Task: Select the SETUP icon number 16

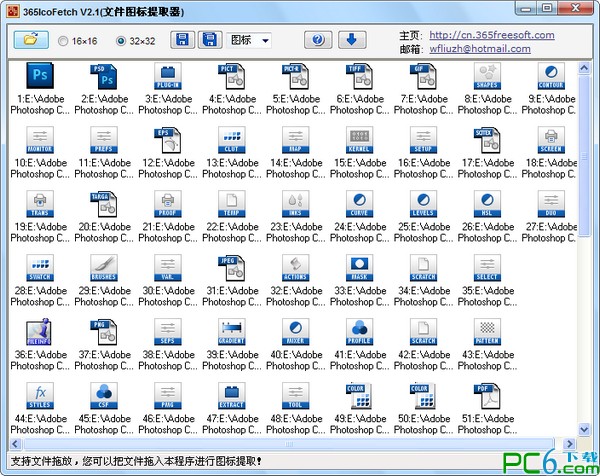Action: [423, 140]
